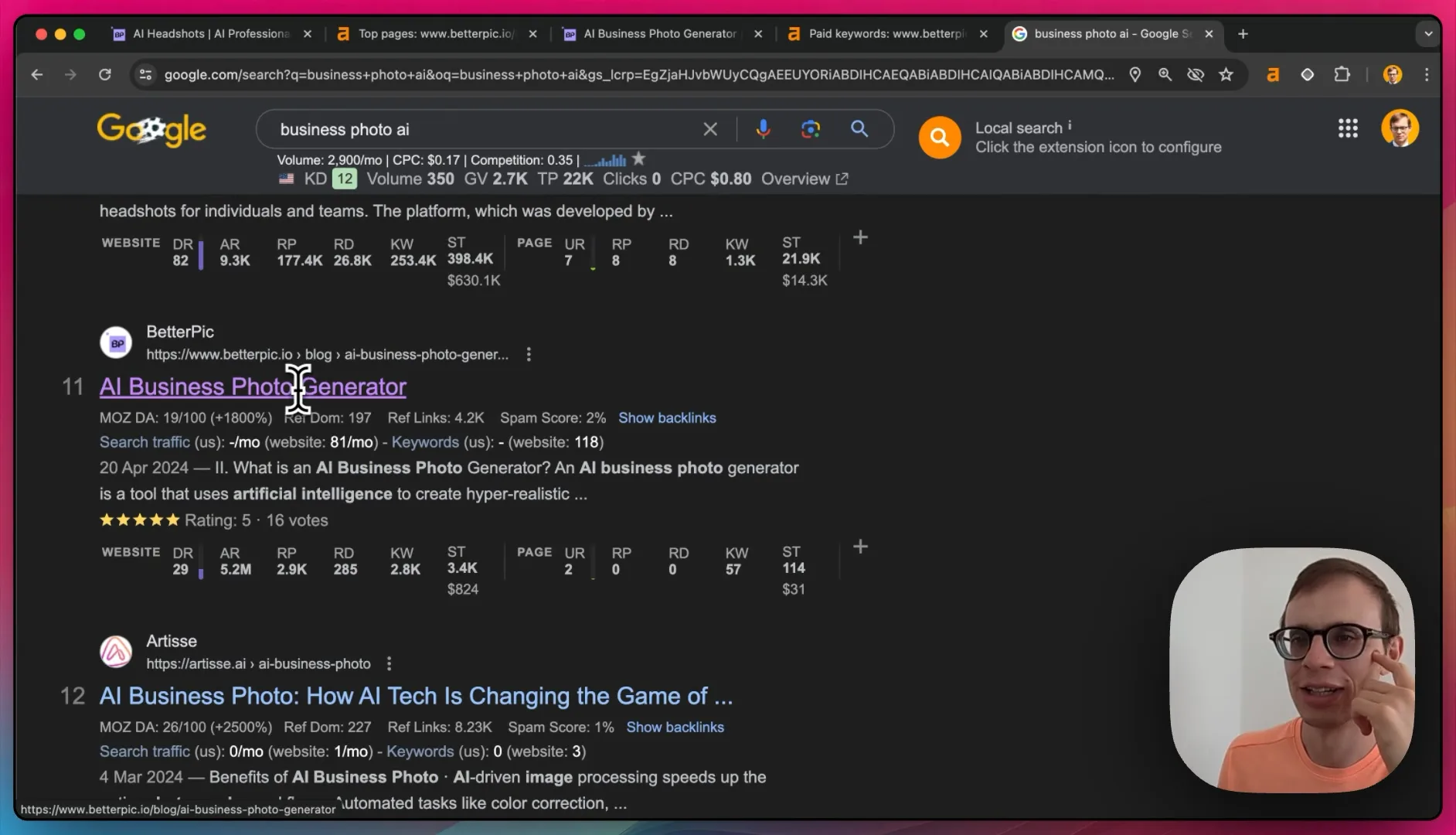This screenshot has width=1456, height=835.
Task: Click the Google logo
Action: pos(151,130)
